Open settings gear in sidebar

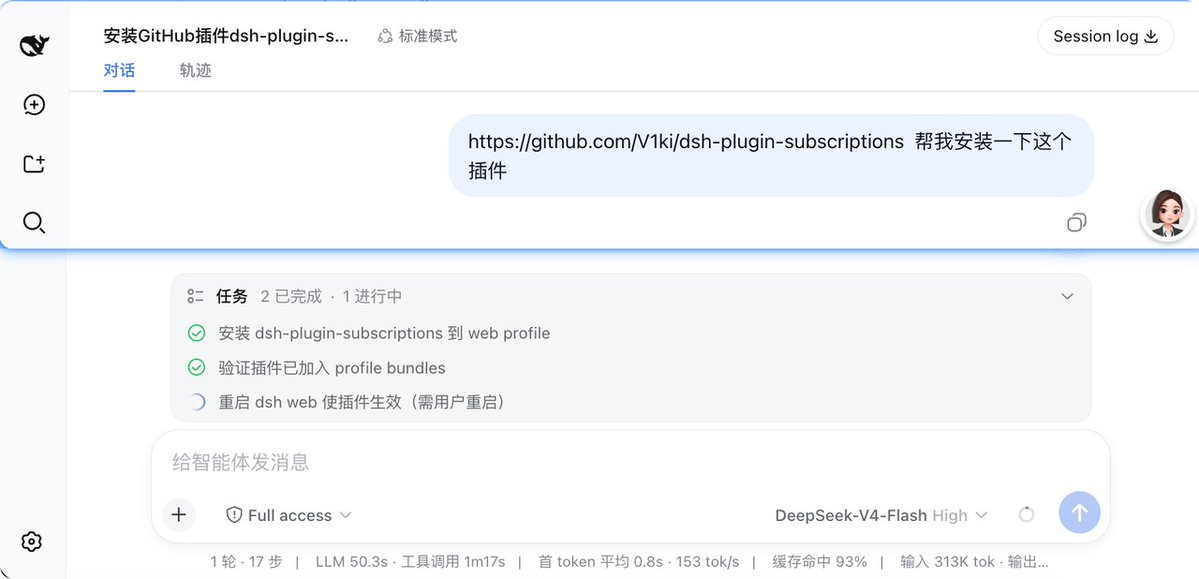pos(31,542)
